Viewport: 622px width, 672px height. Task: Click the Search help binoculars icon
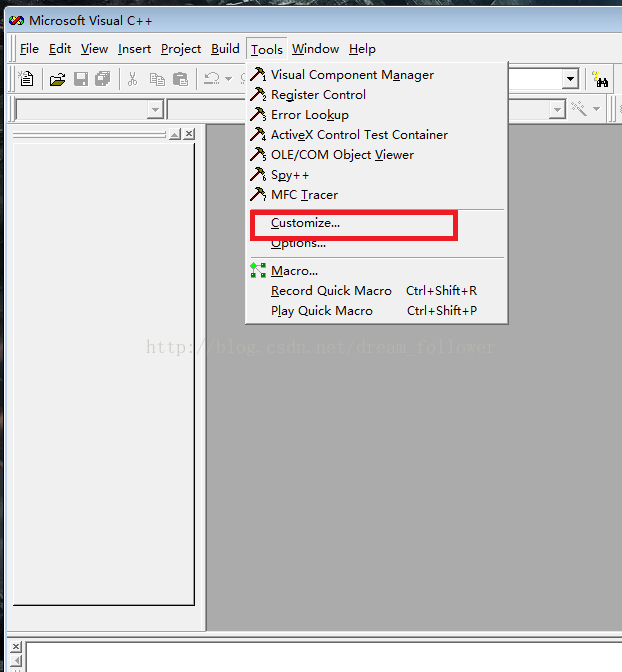[x=600, y=79]
